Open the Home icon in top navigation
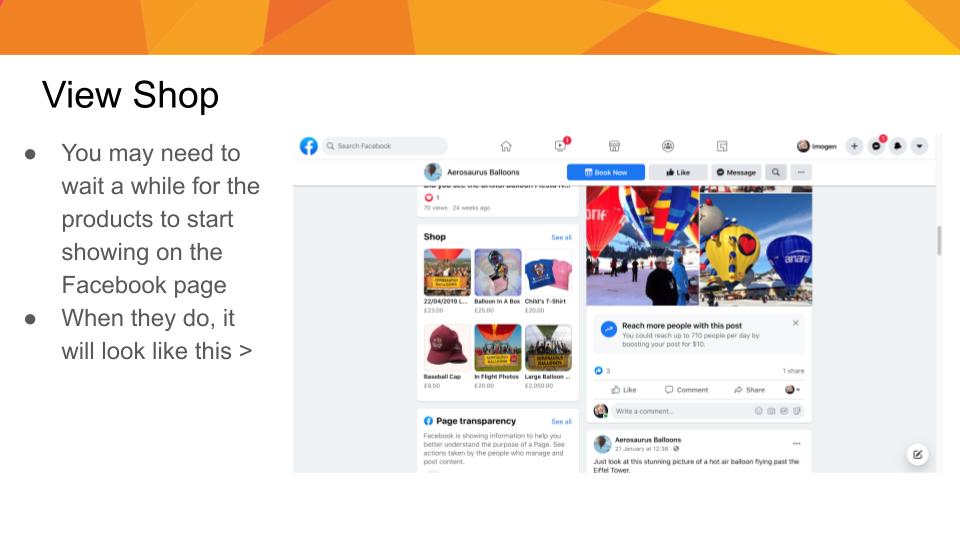 [x=506, y=146]
